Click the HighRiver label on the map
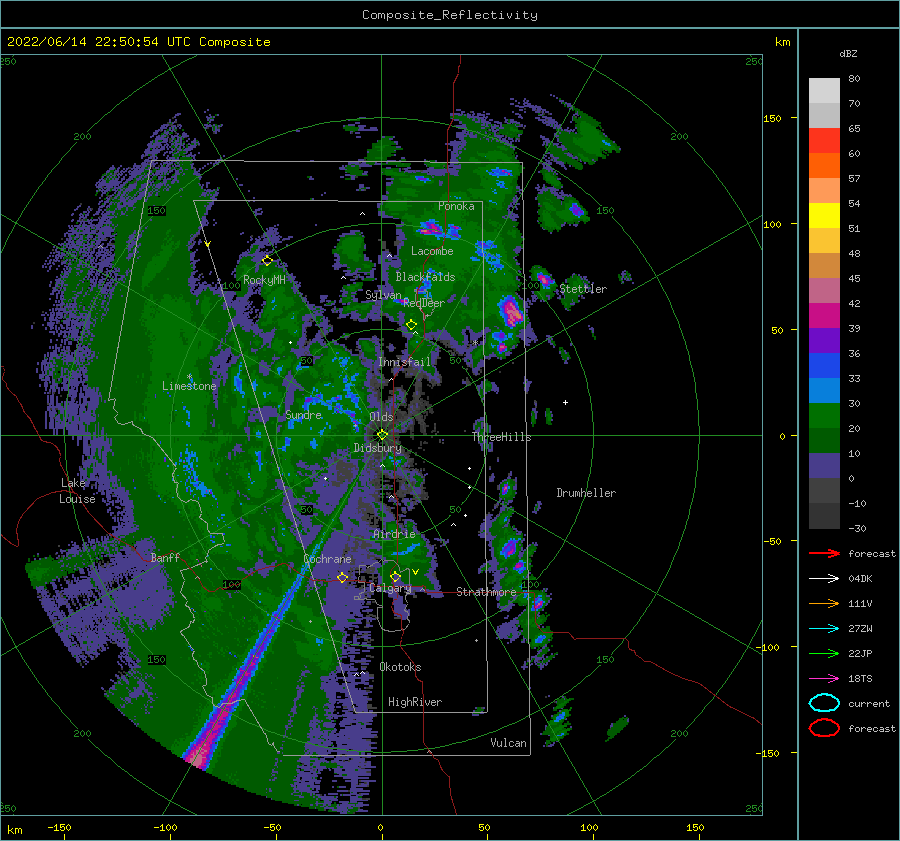 pyautogui.click(x=415, y=702)
